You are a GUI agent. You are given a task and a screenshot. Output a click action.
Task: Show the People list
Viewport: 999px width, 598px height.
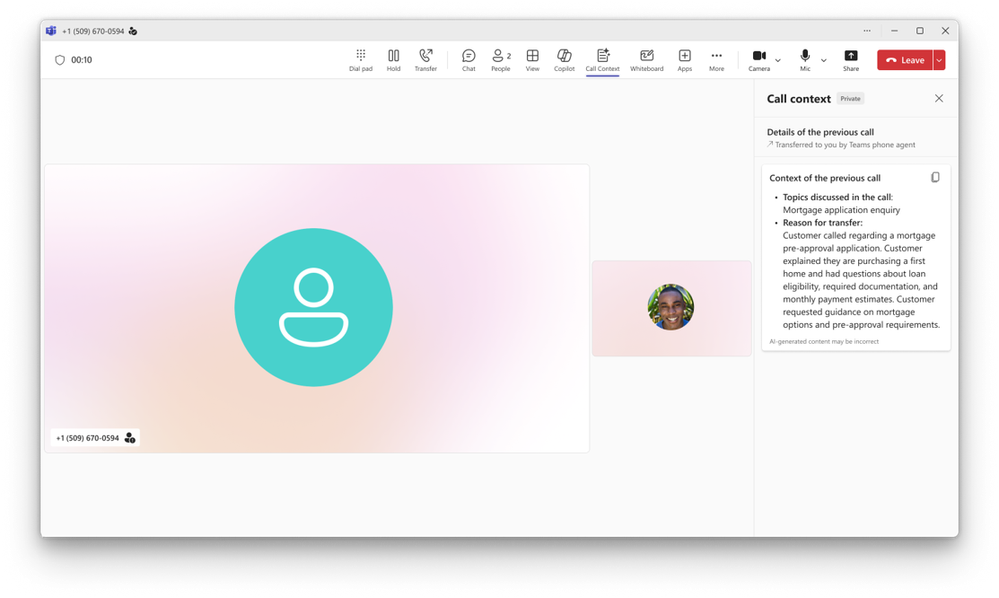tap(501, 60)
